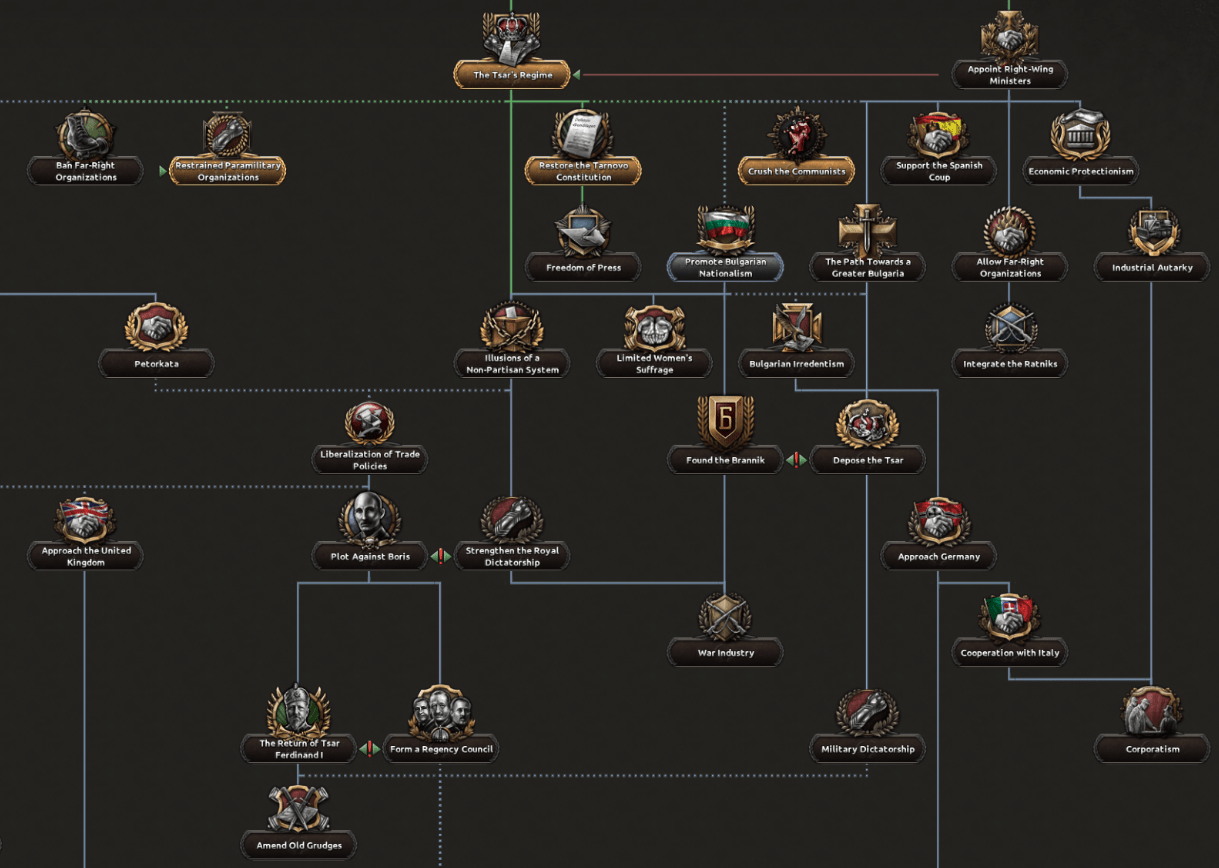Open Freedom of Press focus icon
Viewport: 1219px width, 868px height.
click(583, 232)
